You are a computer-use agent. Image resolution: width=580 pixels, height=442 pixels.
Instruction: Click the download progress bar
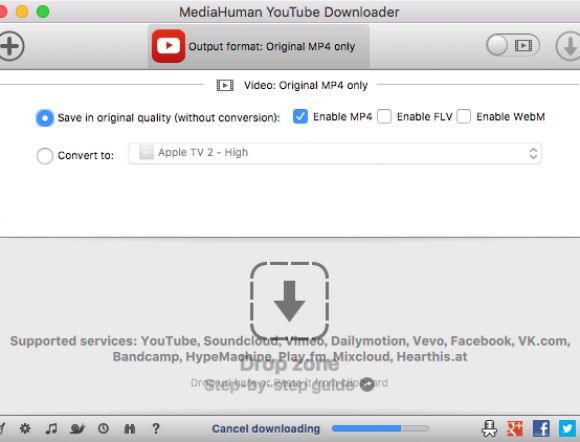[x=380, y=428]
